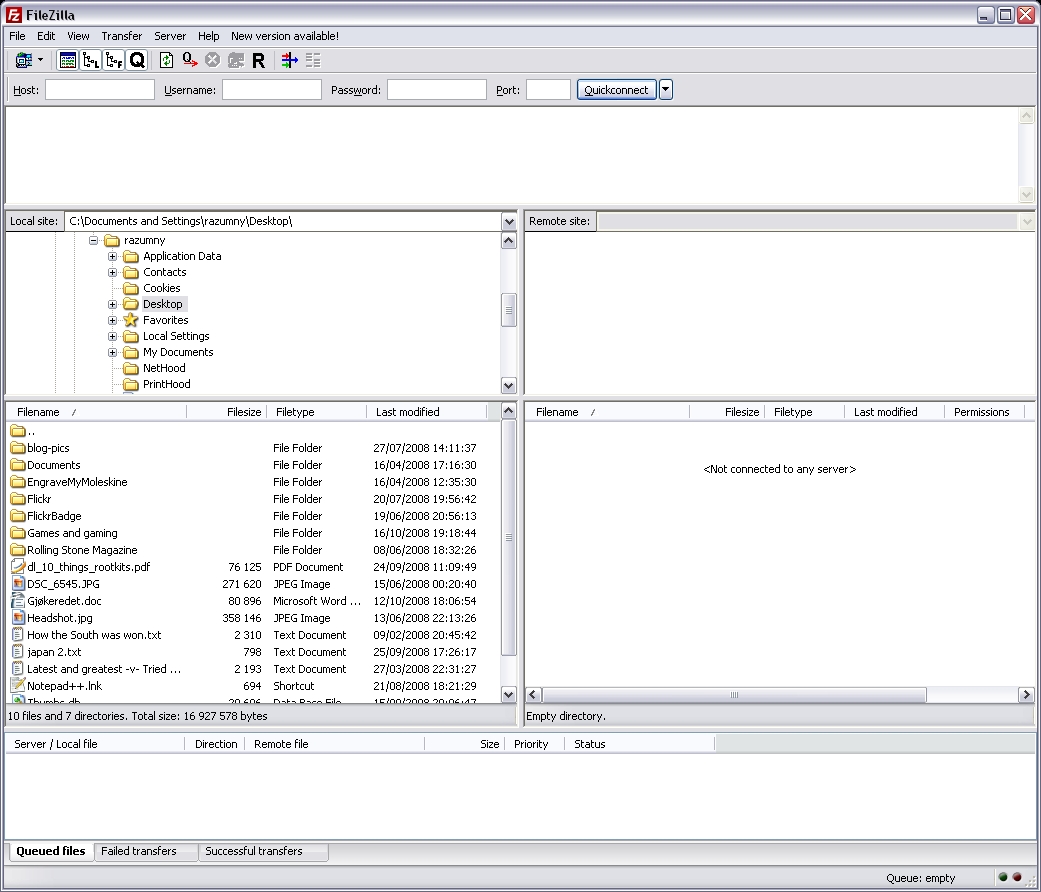The height and width of the screenshot is (892, 1041).
Task: Click the Host input field
Action: click(x=100, y=90)
